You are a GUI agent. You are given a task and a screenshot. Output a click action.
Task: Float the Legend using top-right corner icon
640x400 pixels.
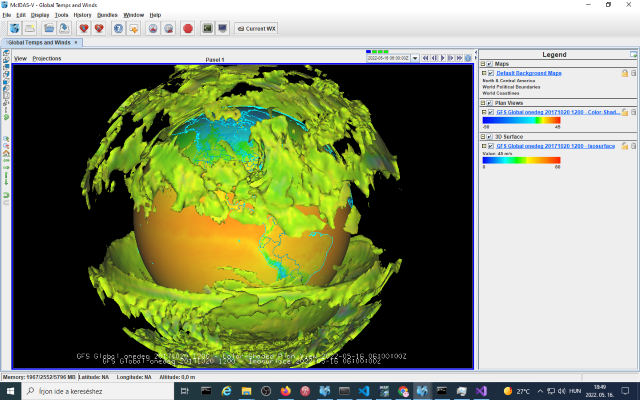(x=633, y=54)
